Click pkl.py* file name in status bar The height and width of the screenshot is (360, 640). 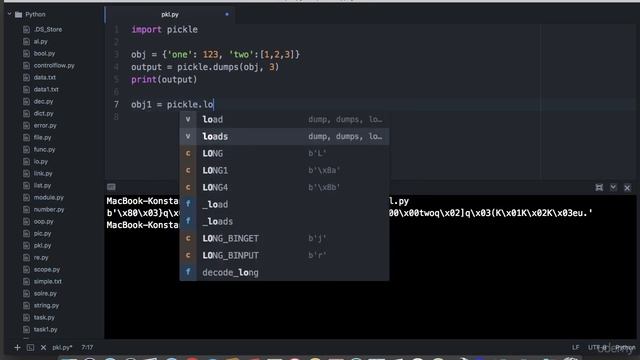pos(62,347)
